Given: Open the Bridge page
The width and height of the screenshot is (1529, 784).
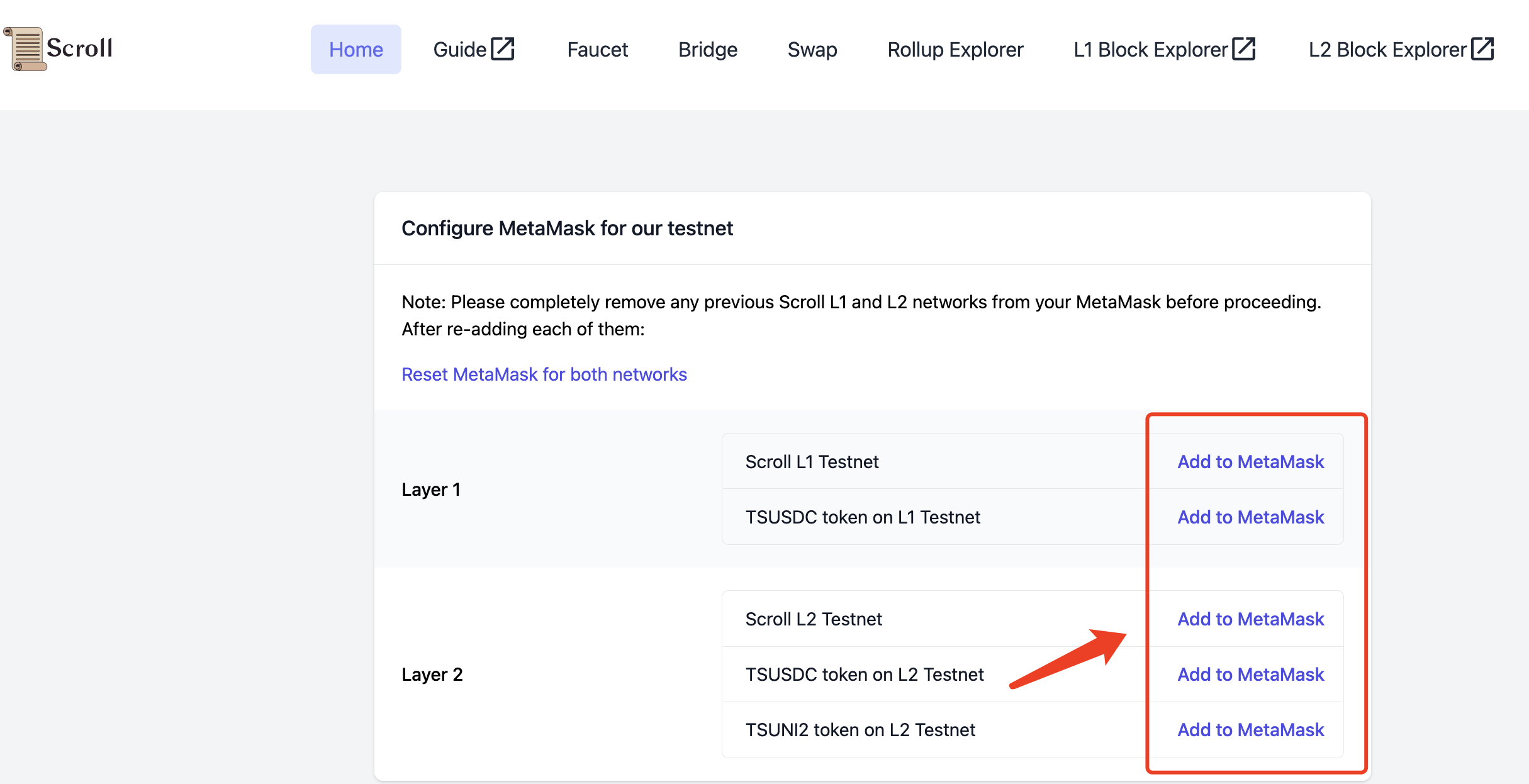Looking at the screenshot, I should click(708, 49).
